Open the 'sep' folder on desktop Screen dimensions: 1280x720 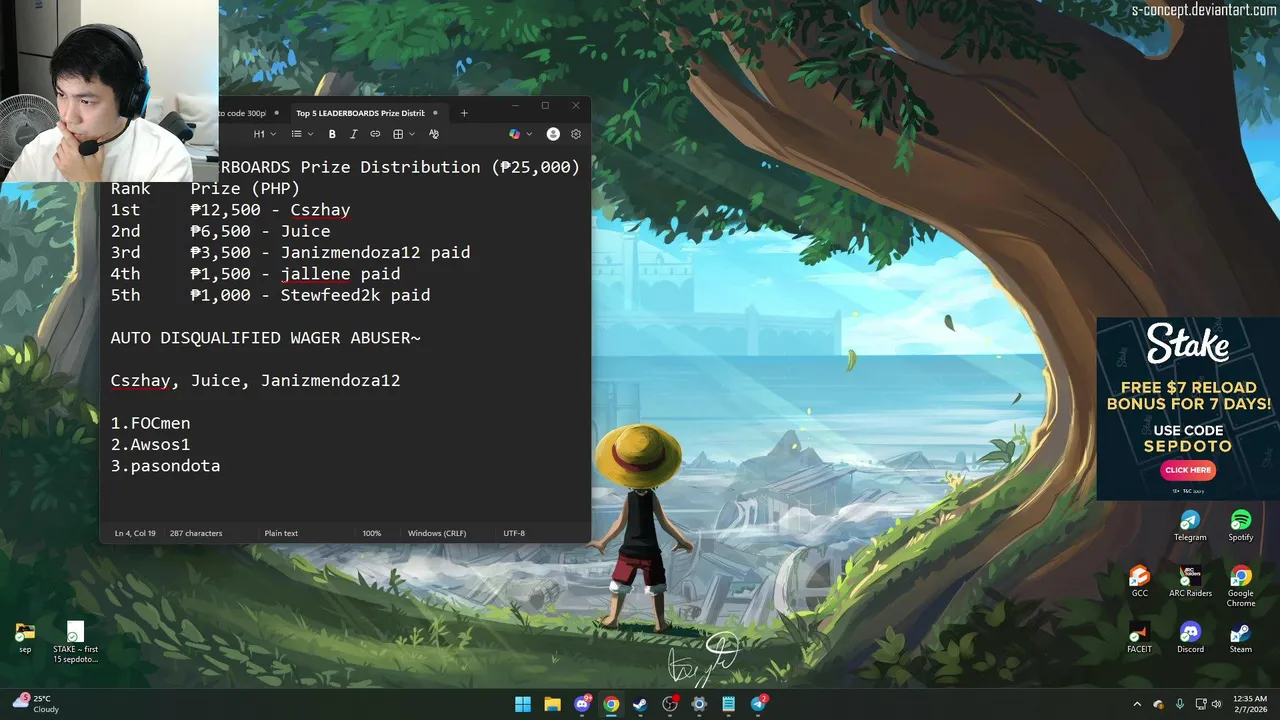[x=25, y=638]
